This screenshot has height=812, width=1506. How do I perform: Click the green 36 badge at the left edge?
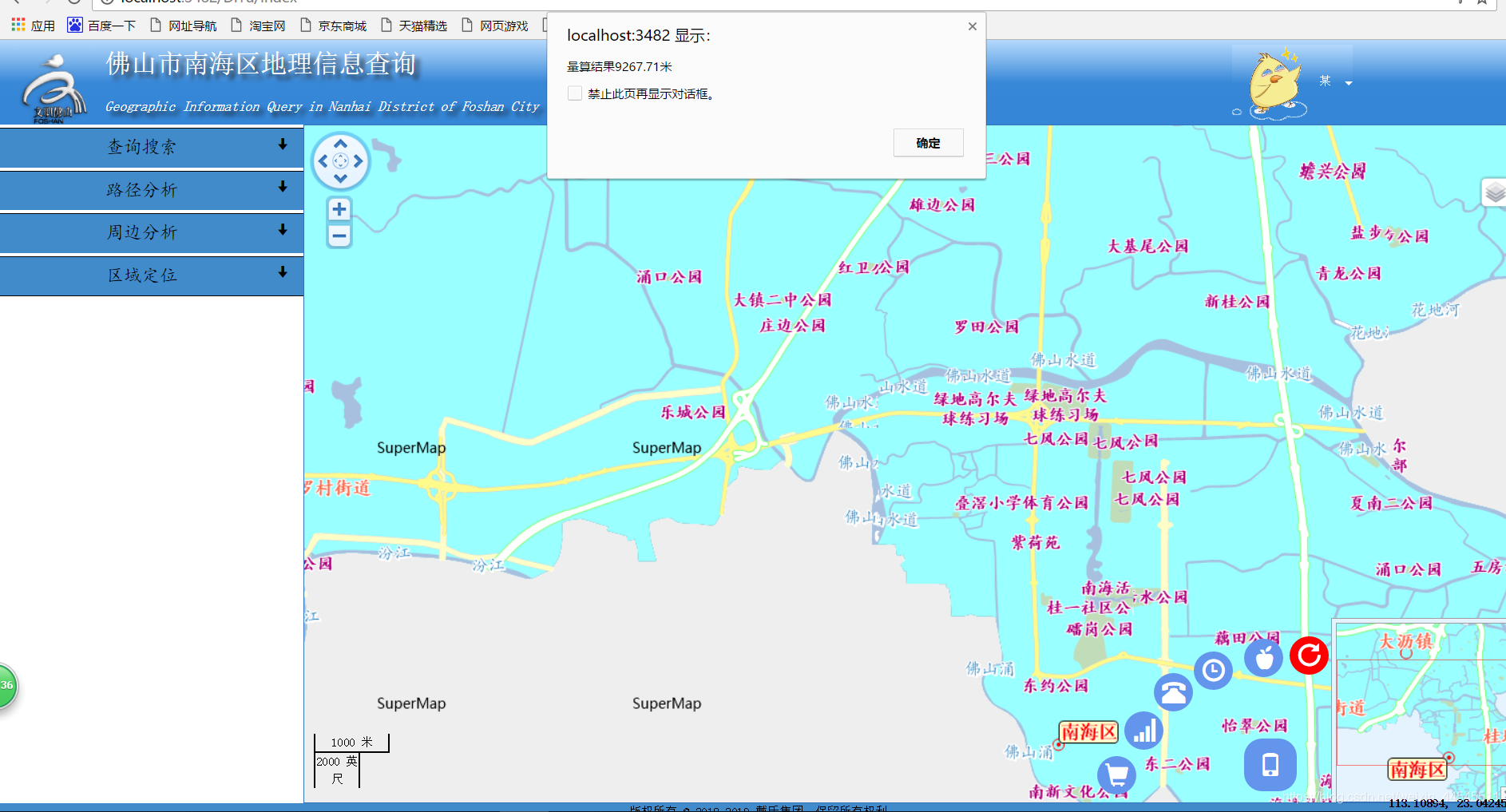click(x=6, y=685)
